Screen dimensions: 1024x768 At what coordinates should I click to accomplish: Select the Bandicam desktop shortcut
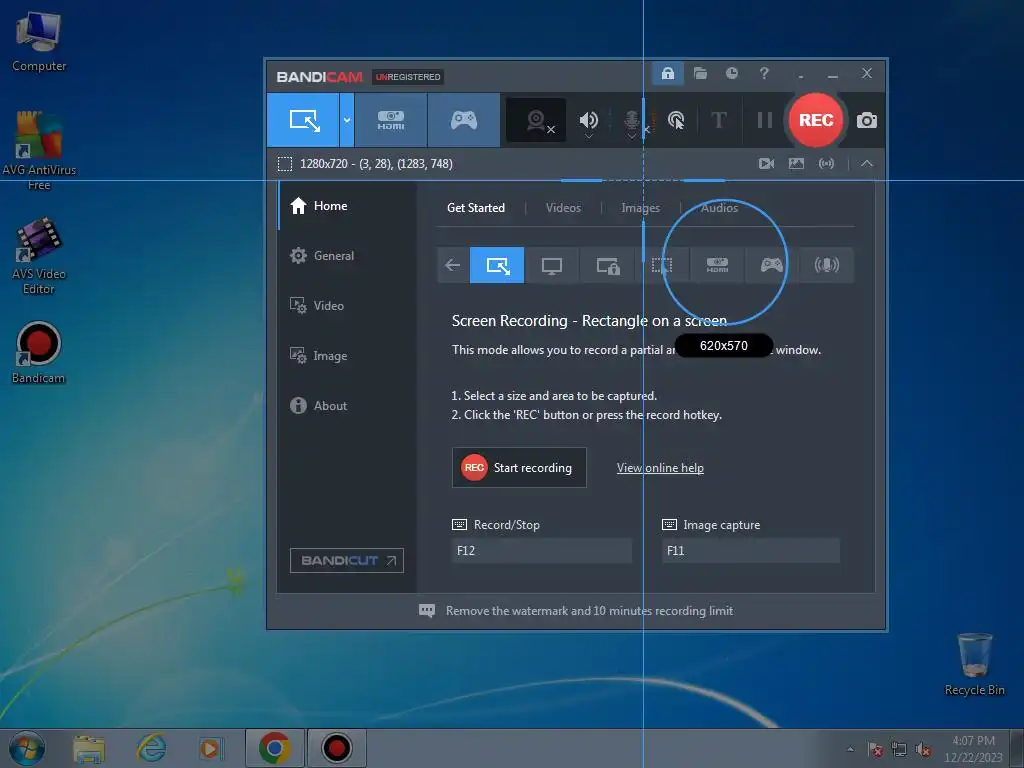coord(39,353)
